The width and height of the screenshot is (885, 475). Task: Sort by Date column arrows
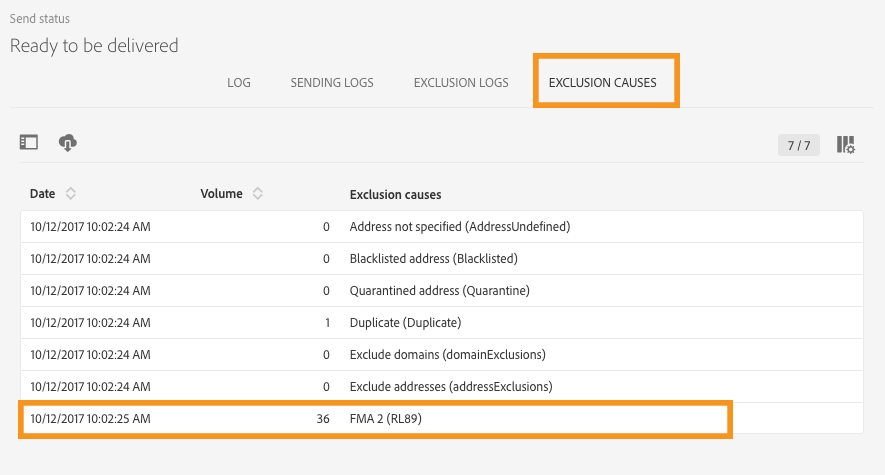click(71, 193)
